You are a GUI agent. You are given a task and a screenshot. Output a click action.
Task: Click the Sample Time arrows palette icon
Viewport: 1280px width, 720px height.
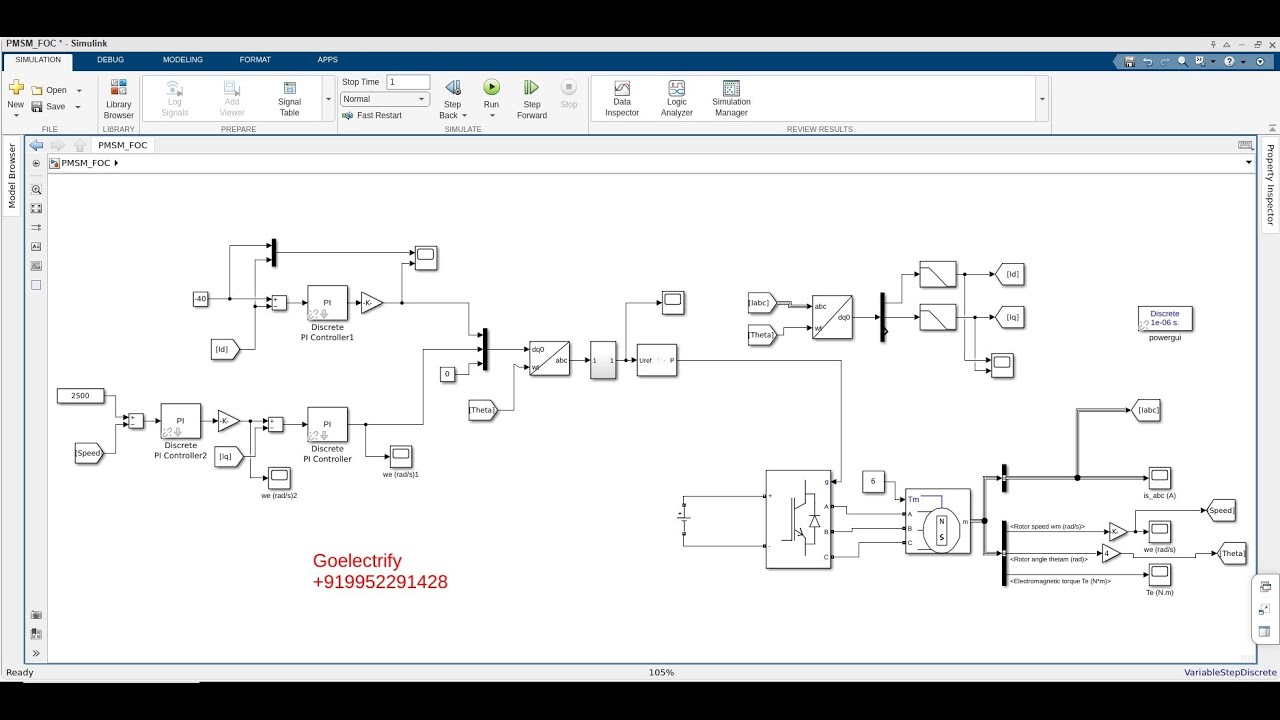[36, 227]
